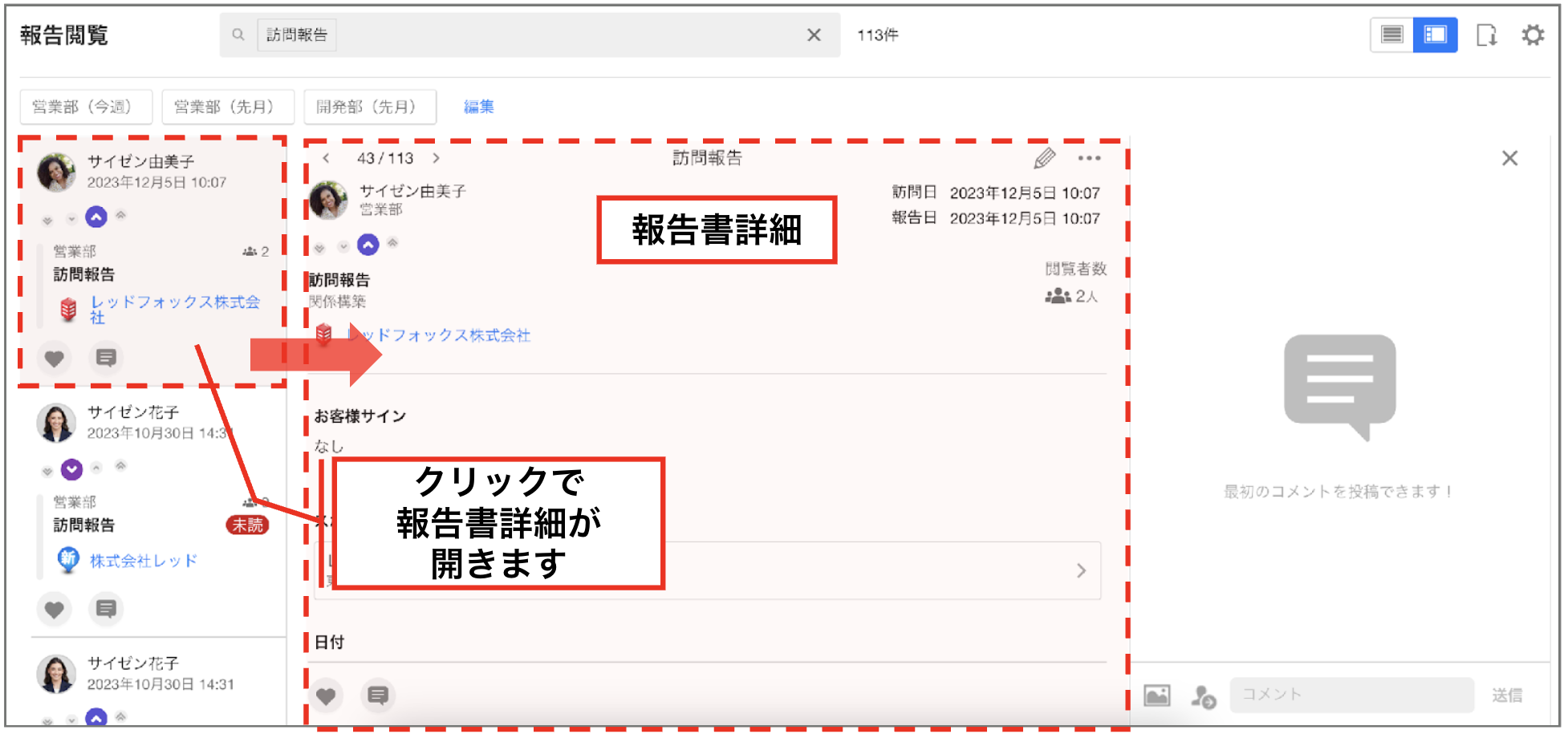Switch to list view layout
The image size is (1568, 738).
pyautogui.click(x=1392, y=34)
